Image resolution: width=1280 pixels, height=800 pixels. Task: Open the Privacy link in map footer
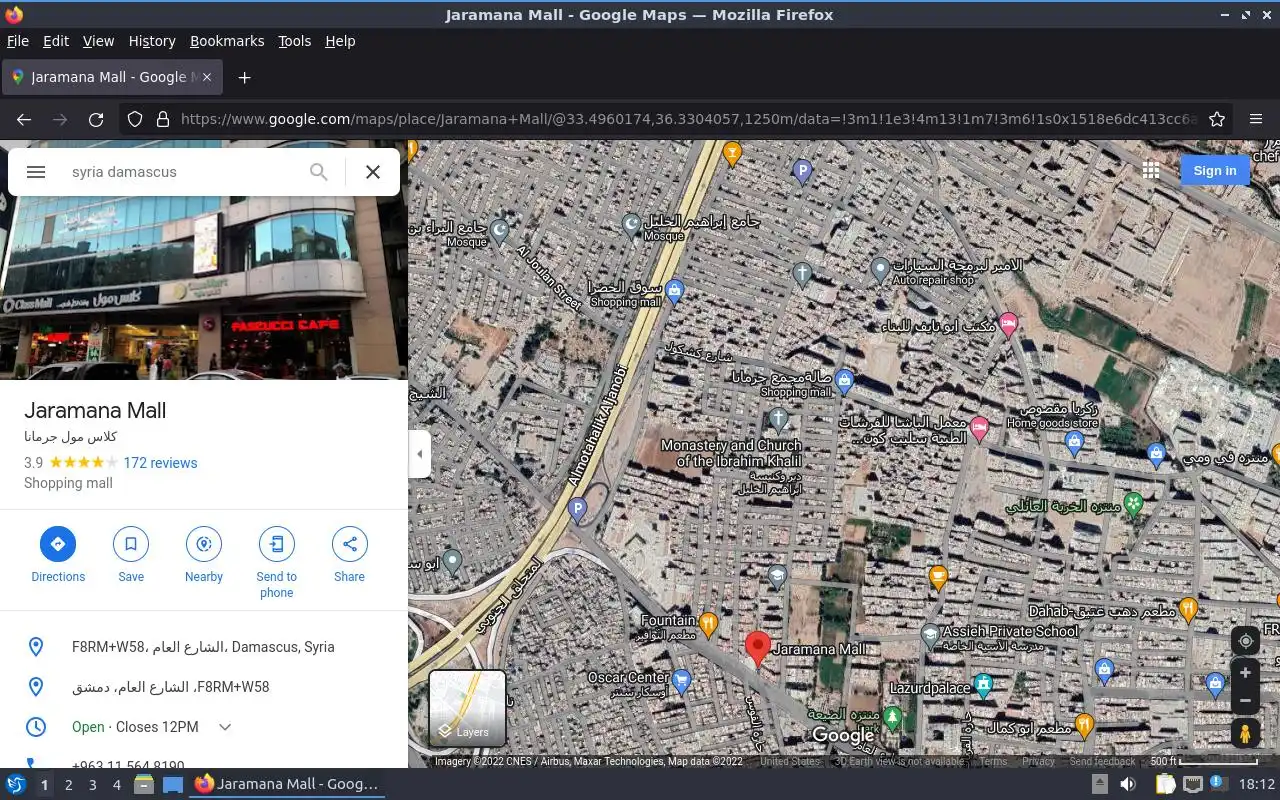point(1038,761)
